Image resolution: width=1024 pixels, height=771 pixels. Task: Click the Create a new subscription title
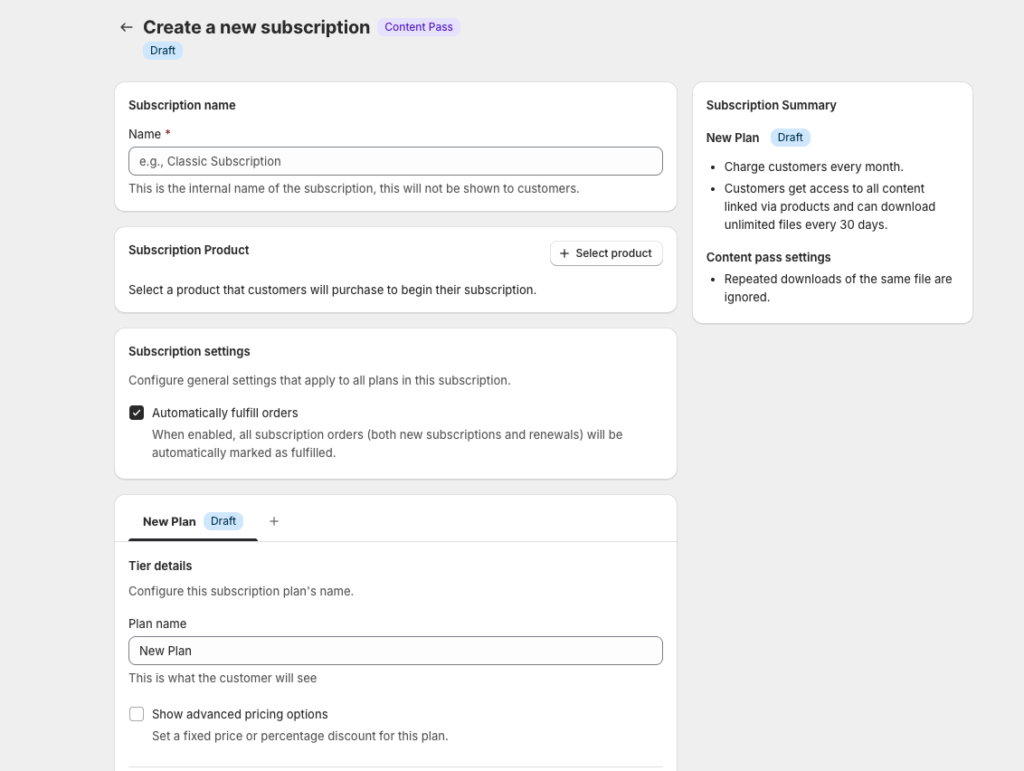tap(256, 27)
